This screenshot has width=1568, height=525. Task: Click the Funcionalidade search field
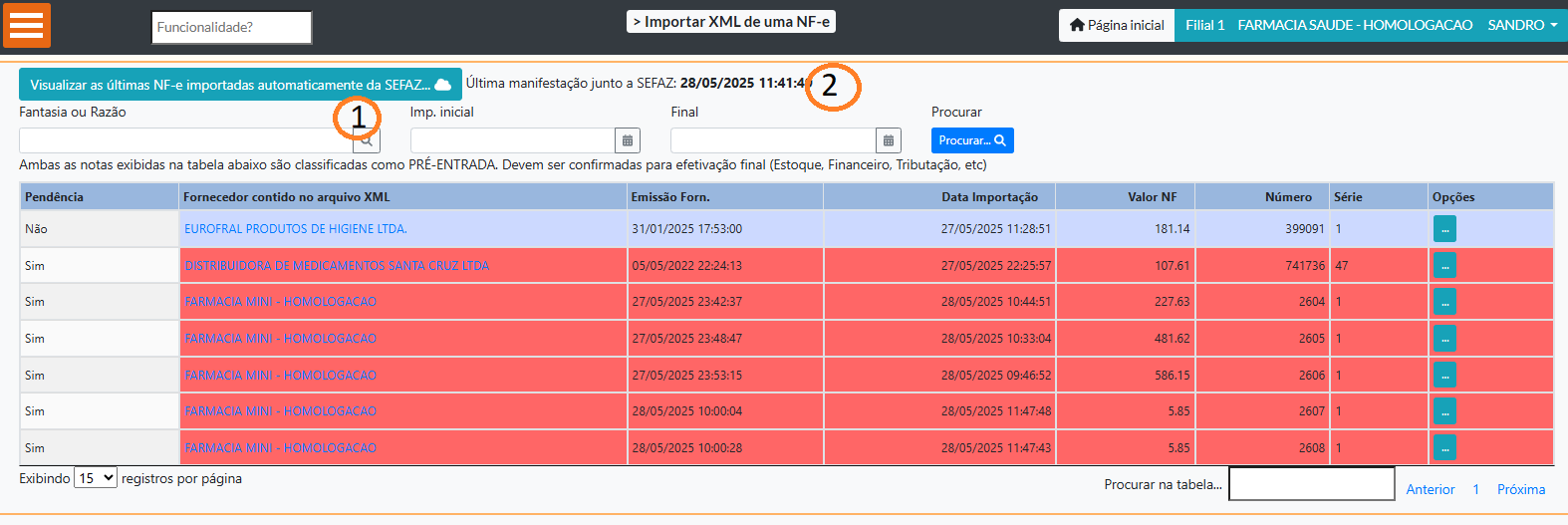[231, 27]
